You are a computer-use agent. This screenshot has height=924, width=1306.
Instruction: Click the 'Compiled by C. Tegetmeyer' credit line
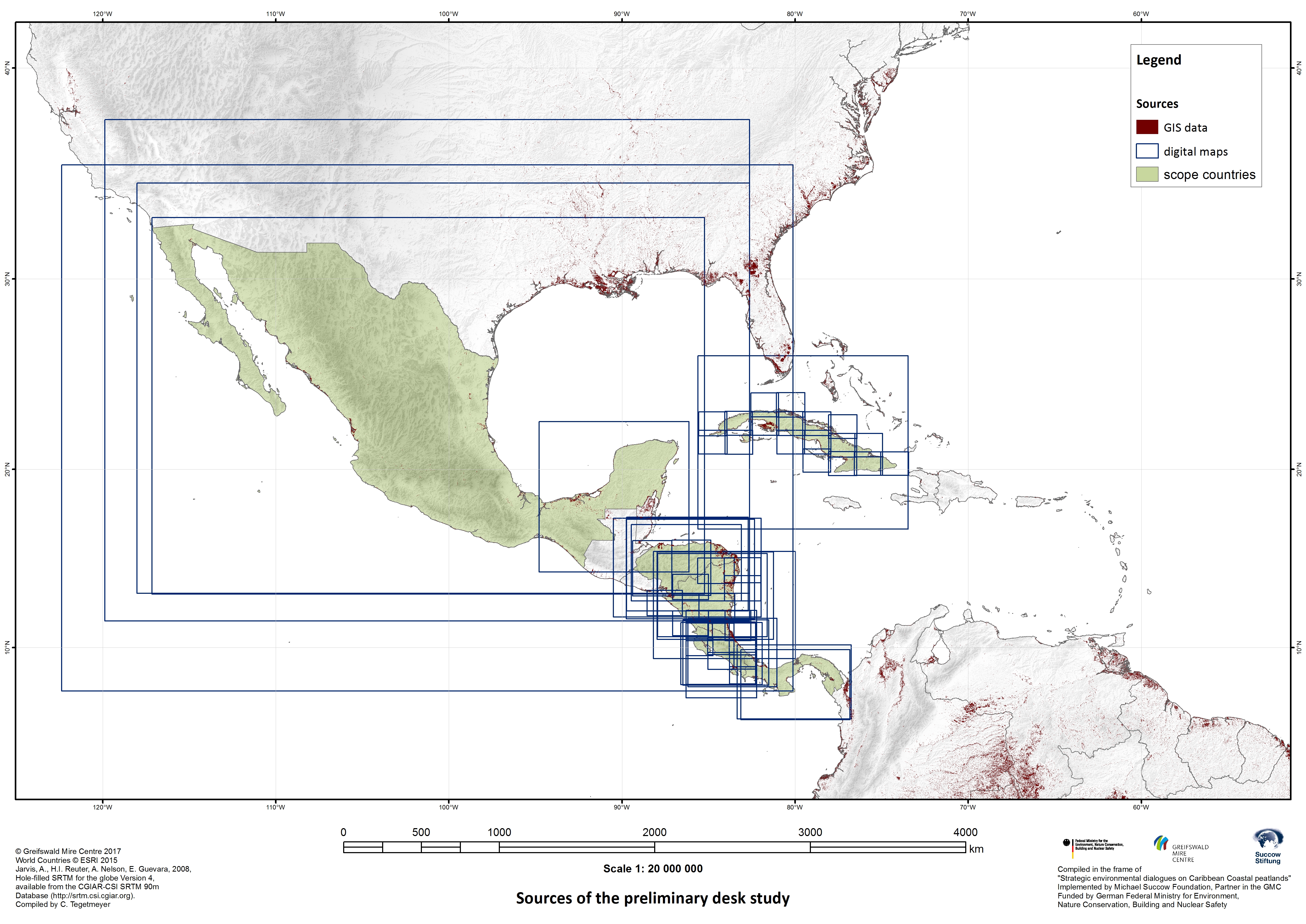click(63, 905)
